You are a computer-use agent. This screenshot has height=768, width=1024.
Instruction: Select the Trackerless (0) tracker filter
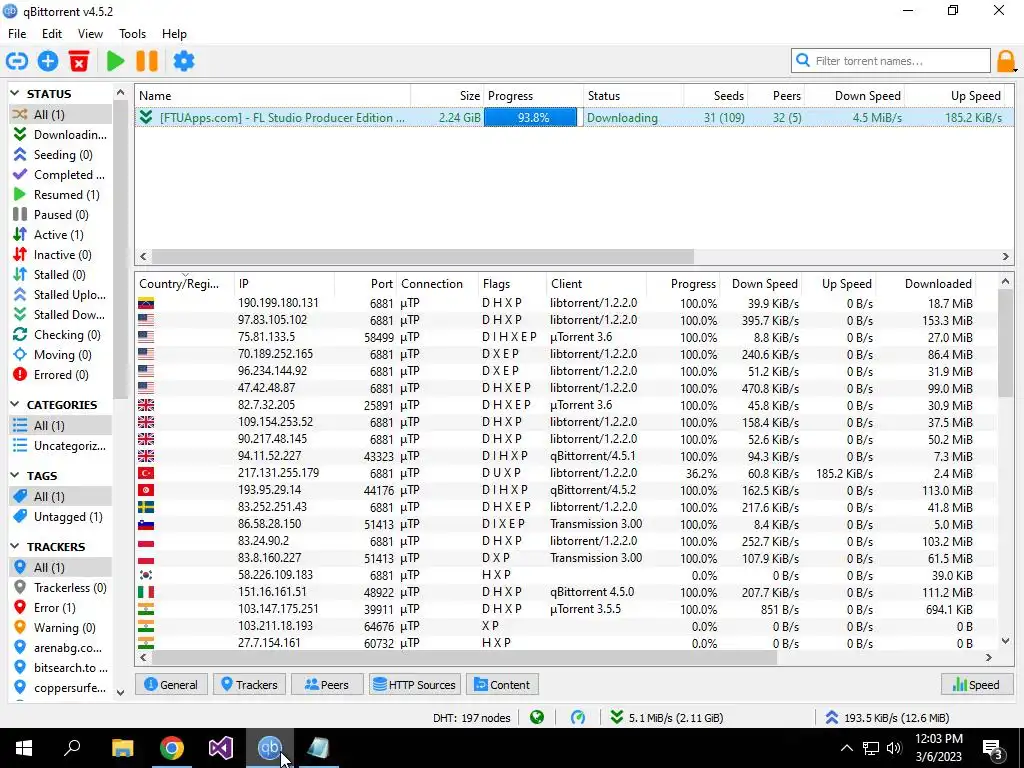coord(60,588)
